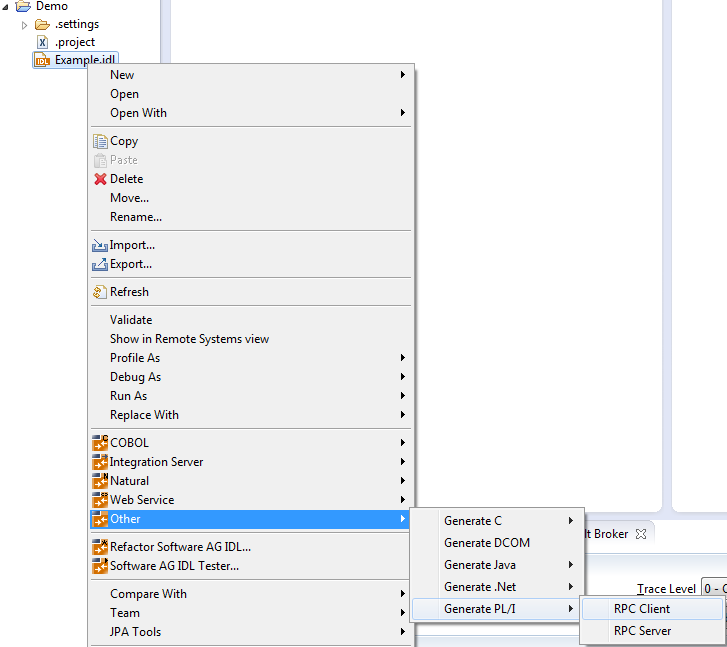Image resolution: width=727 pixels, height=647 pixels.
Task: Expand the .settings folder tree arrow
Action: (25, 25)
